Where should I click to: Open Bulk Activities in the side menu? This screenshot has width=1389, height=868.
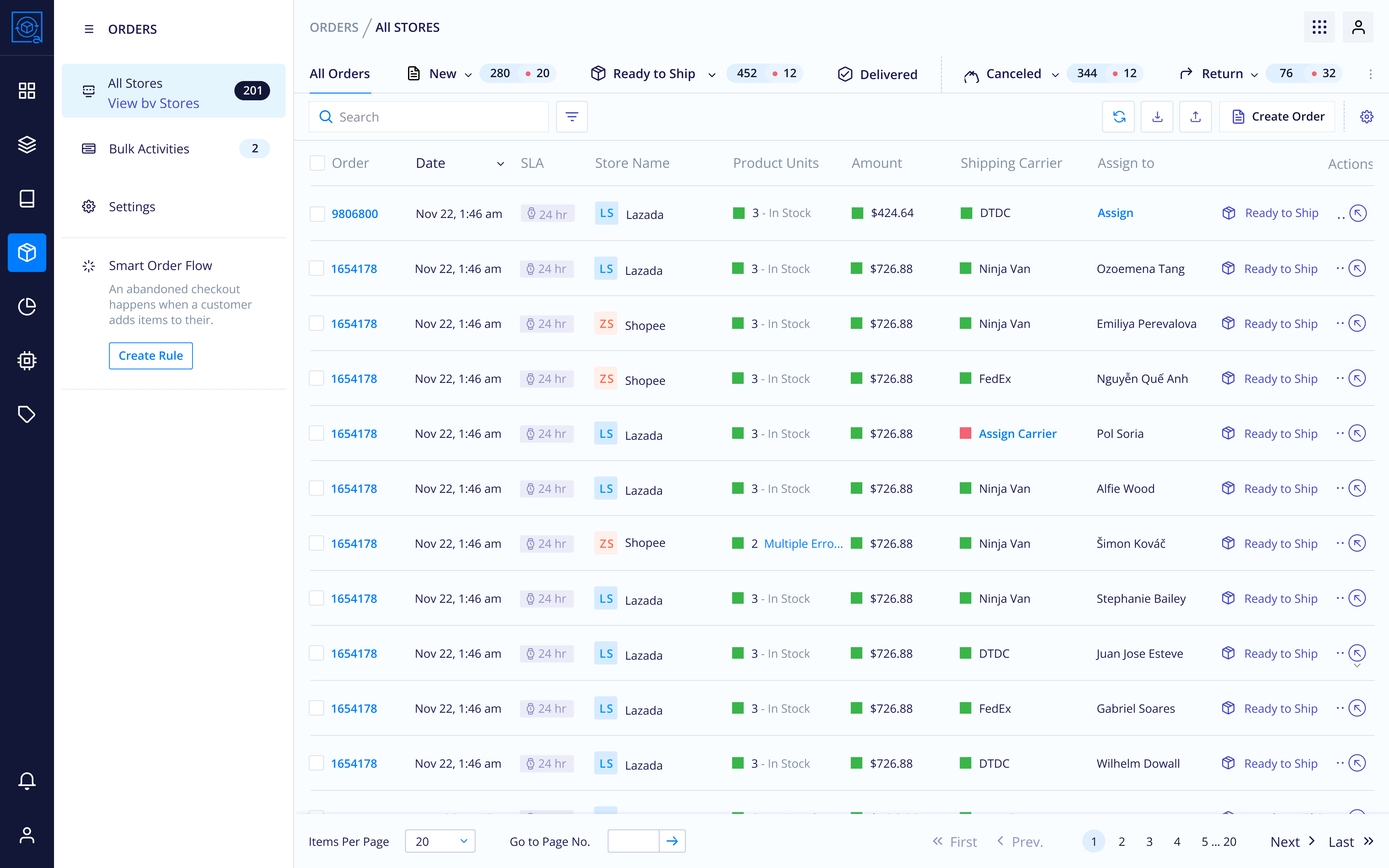(x=173, y=149)
